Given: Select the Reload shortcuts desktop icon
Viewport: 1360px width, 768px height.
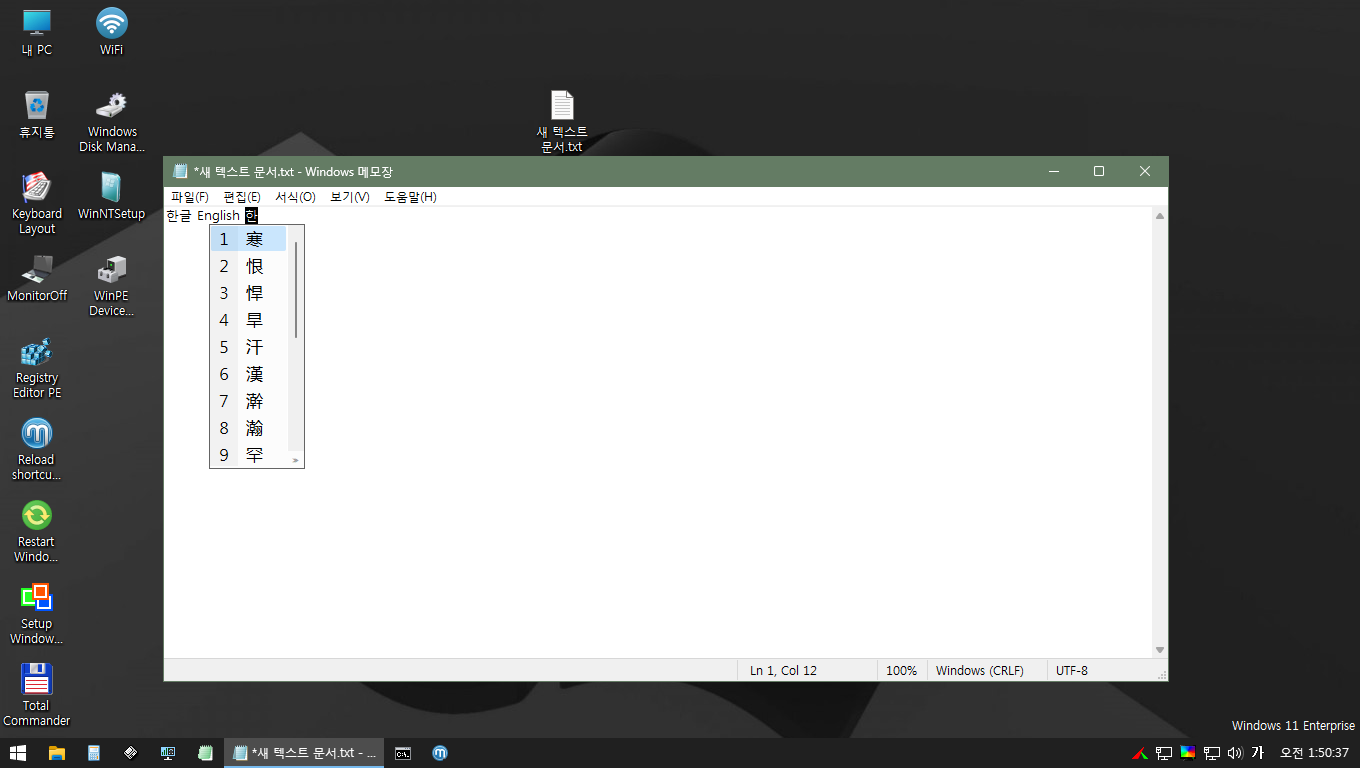Looking at the screenshot, I should pos(37,449).
